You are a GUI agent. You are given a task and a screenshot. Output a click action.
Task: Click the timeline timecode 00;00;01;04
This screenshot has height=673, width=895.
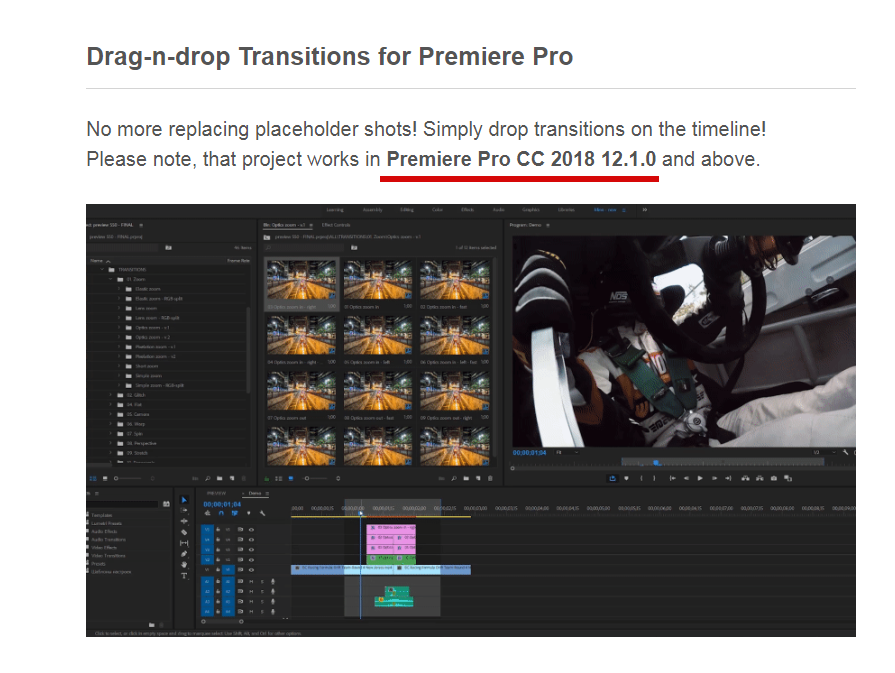(x=222, y=505)
